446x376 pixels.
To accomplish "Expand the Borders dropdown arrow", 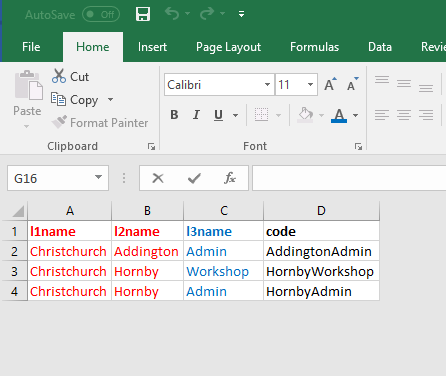I will coord(278,115).
